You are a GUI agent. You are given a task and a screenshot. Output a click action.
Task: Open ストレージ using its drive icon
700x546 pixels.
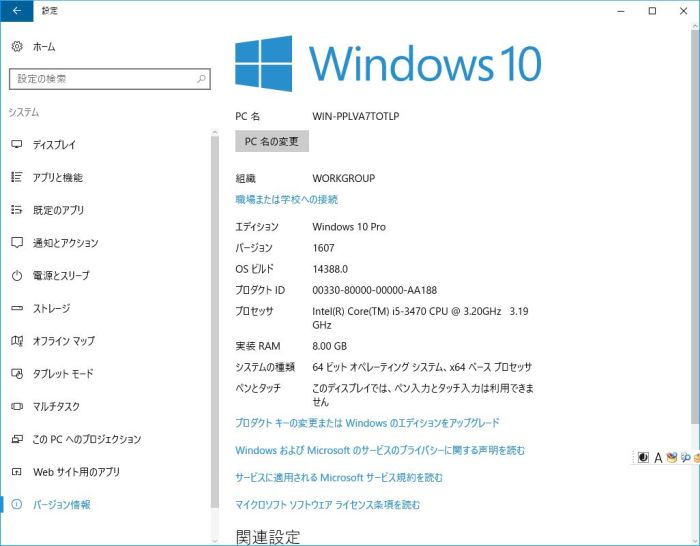(x=17, y=309)
